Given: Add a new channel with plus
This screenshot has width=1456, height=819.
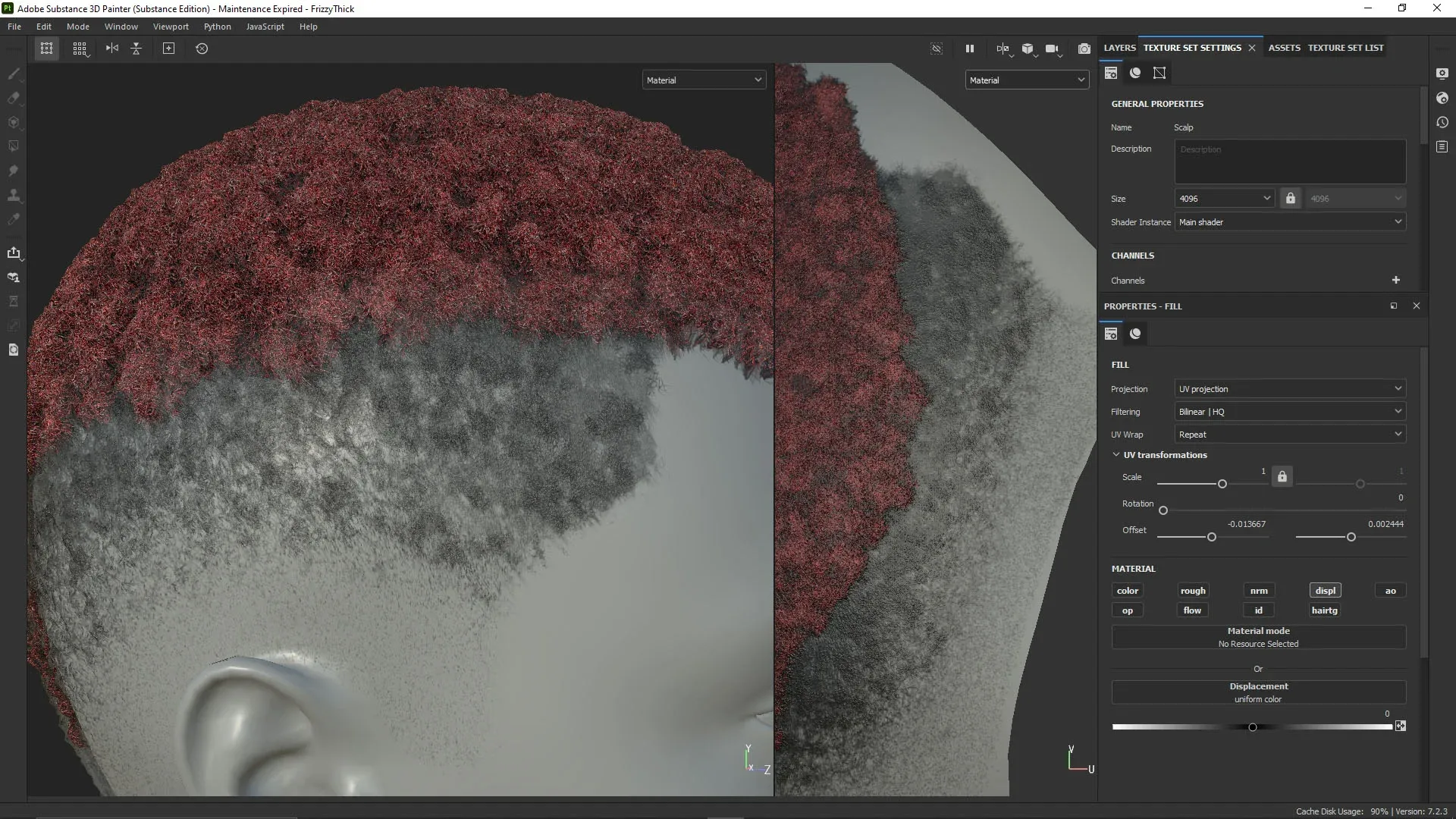Looking at the screenshot, I should click(x=1395, y=280).
